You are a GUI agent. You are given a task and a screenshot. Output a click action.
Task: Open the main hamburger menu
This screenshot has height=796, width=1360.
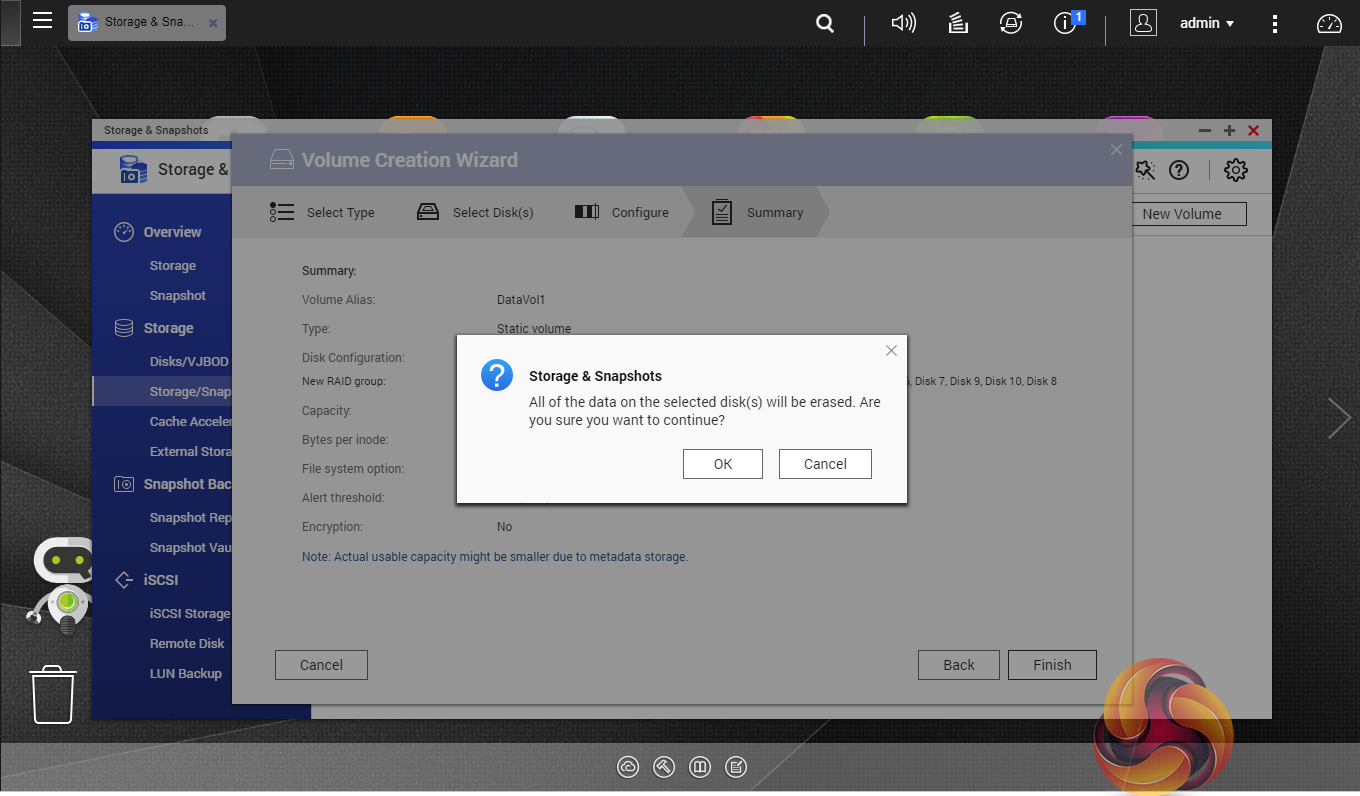coord(42,21)
